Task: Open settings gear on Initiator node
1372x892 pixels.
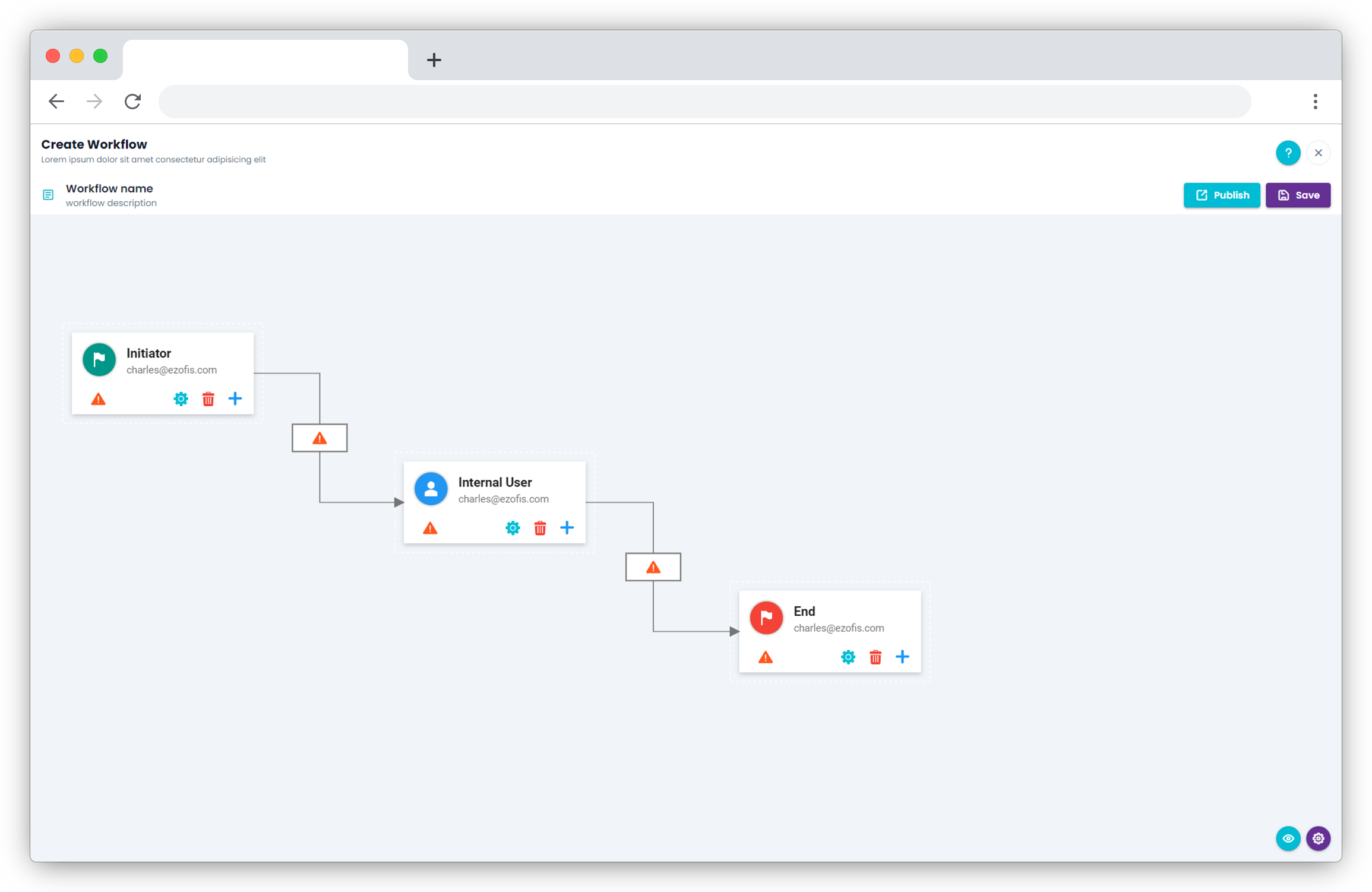Action: point(181,398)
